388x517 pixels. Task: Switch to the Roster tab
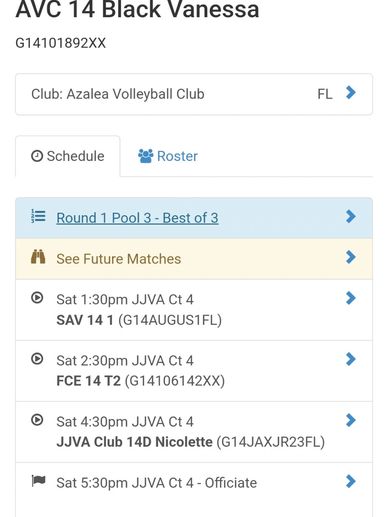coord(168,156)
